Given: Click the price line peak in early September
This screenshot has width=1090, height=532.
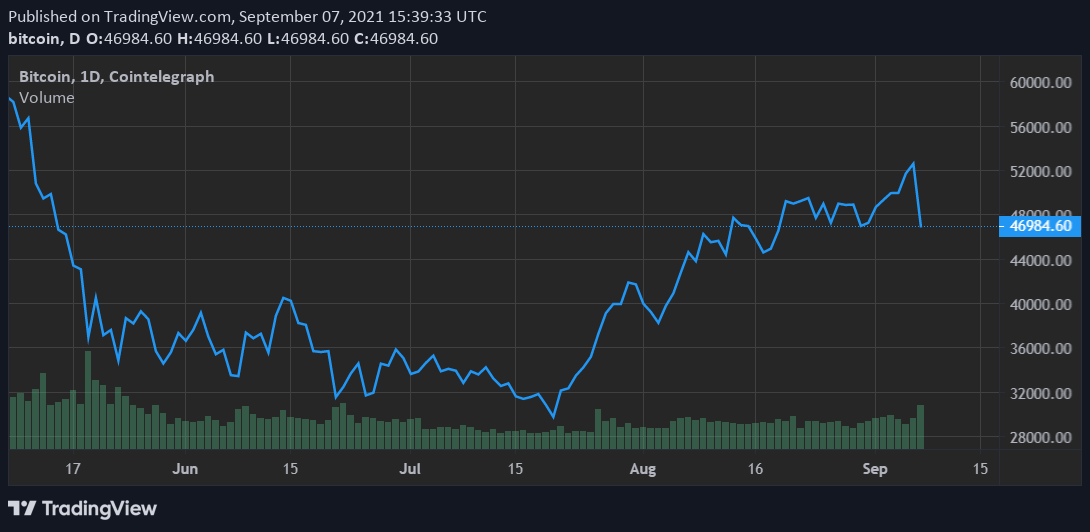Looking at the screenshot, I should pos(913,164).
